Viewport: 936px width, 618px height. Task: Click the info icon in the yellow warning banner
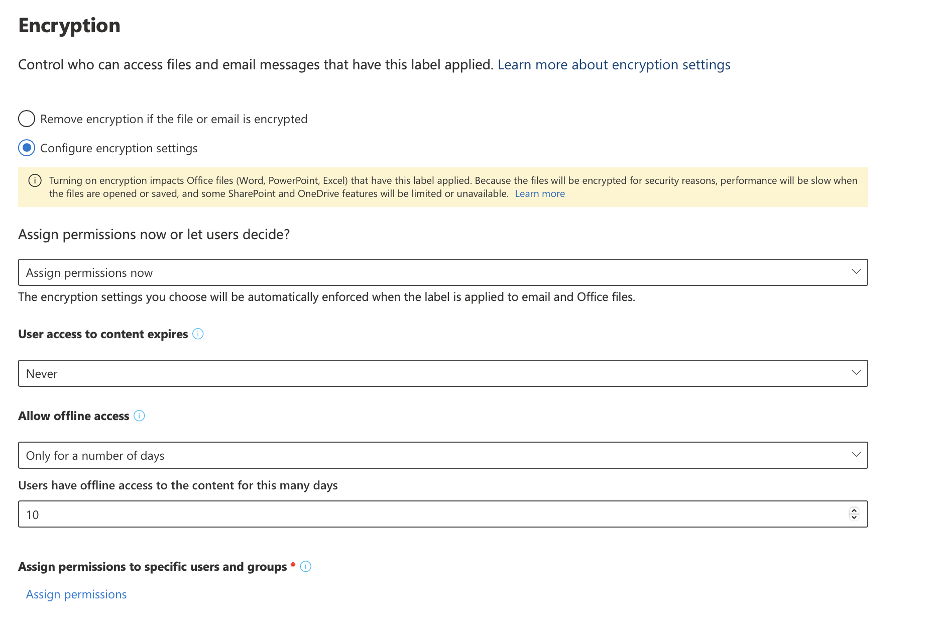tap(36, 181)
